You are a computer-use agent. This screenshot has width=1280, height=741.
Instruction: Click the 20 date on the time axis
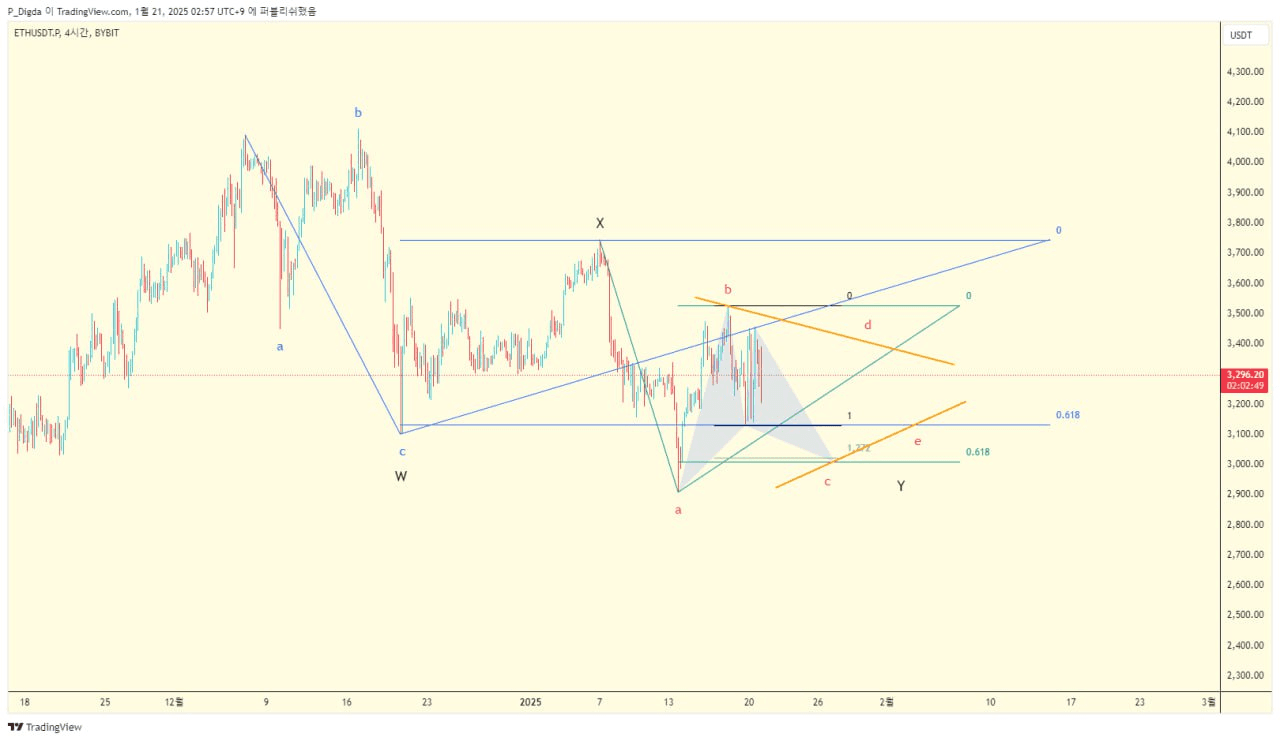749,702
